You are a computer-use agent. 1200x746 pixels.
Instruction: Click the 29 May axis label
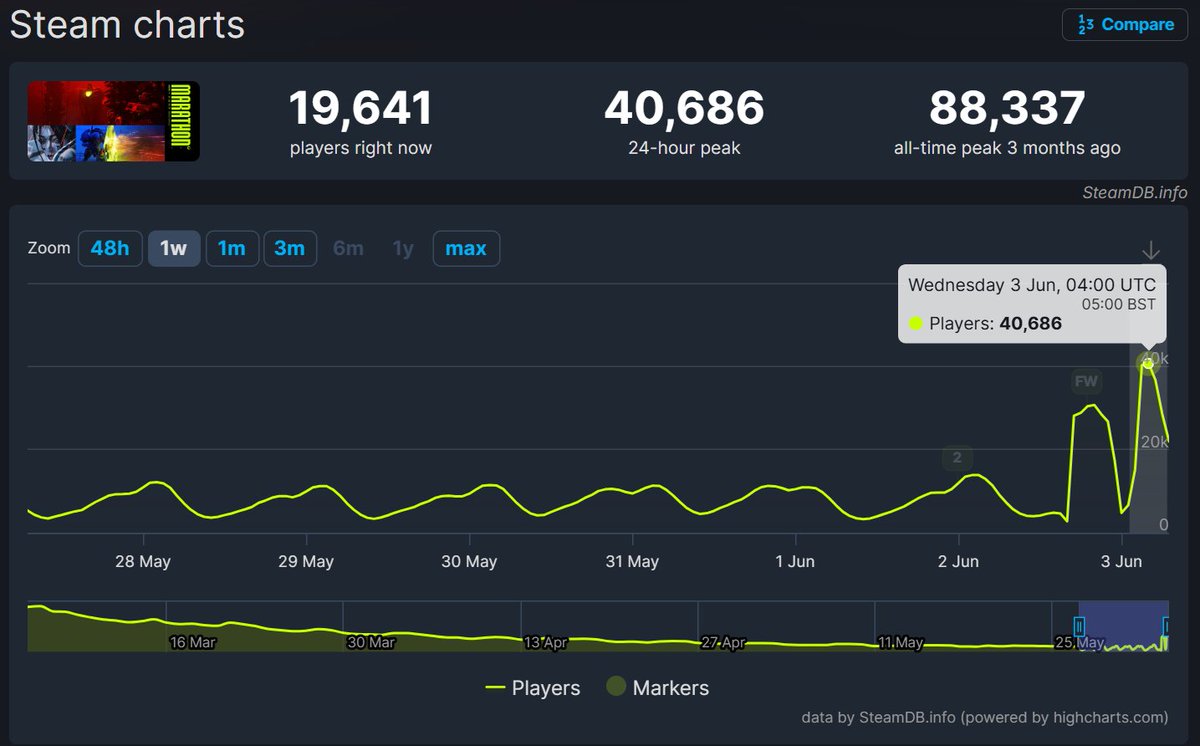pyautogui.click(x=306, y=562)
